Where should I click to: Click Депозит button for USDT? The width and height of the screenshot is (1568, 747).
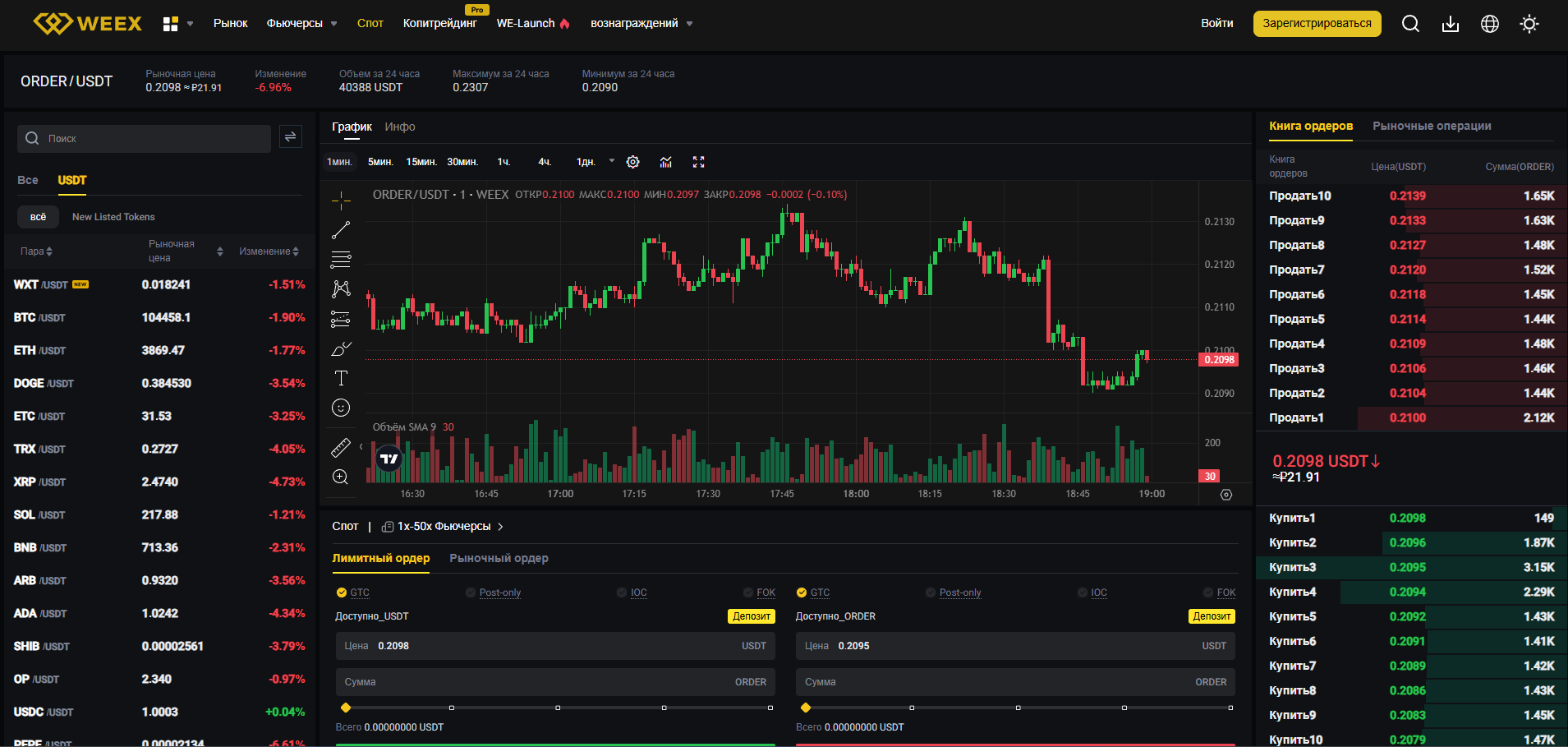coord(752,616)
